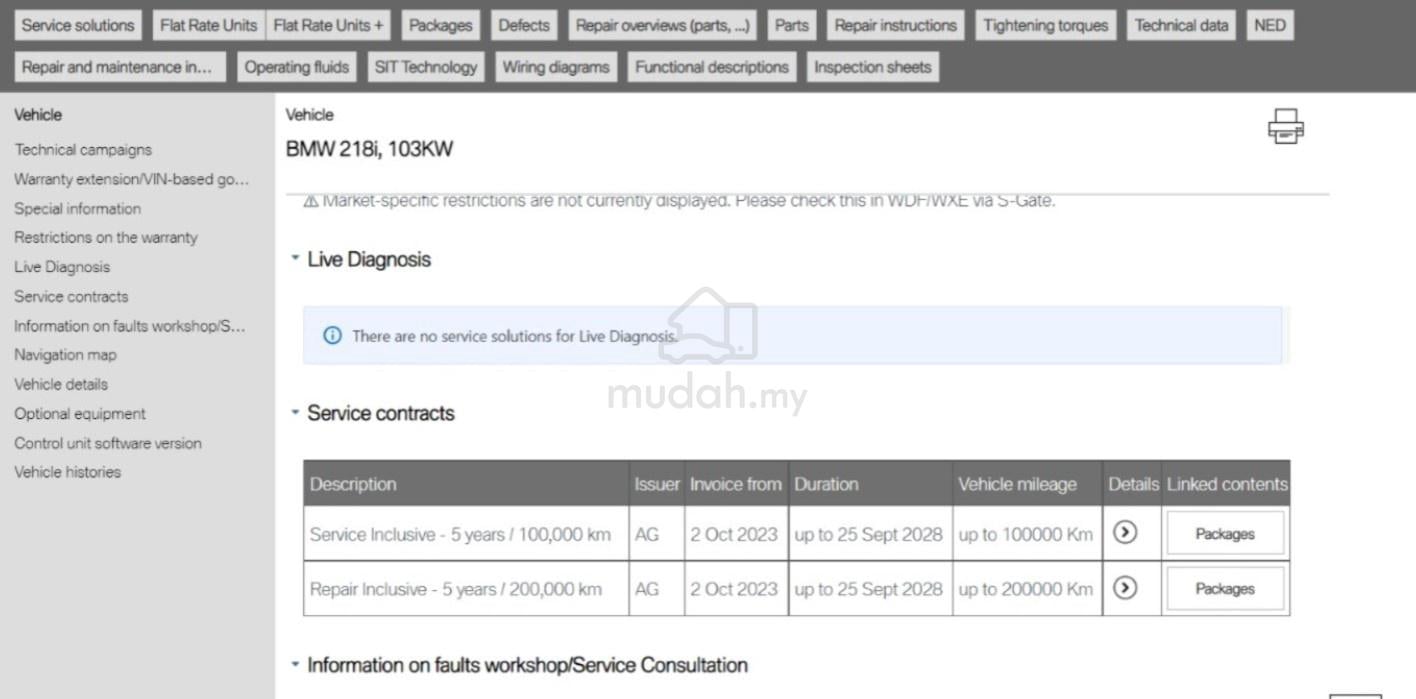Select Optional equipment in sidebar

point(80,414)
